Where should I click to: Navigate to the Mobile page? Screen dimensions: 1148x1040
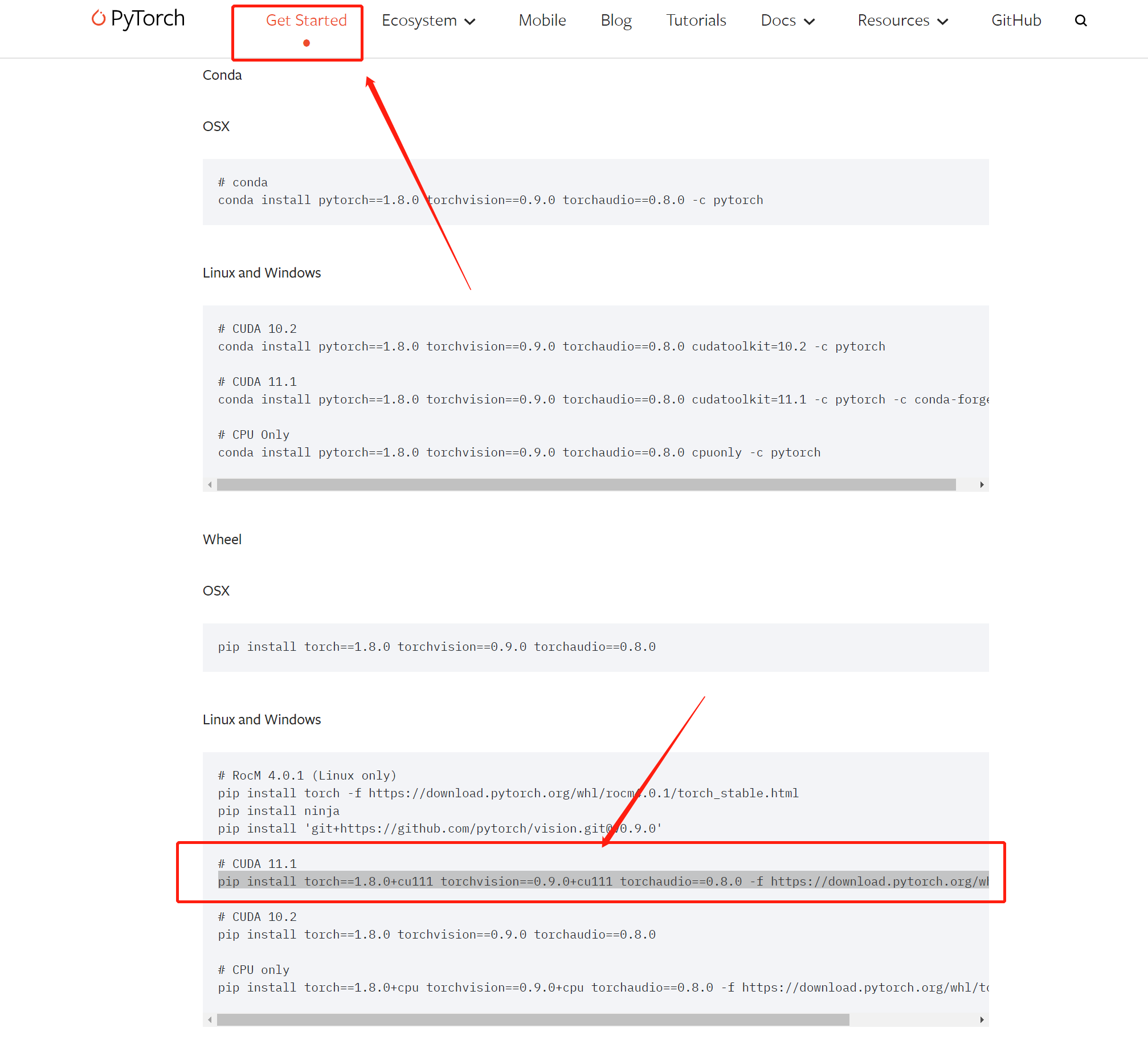click(542, 21)
